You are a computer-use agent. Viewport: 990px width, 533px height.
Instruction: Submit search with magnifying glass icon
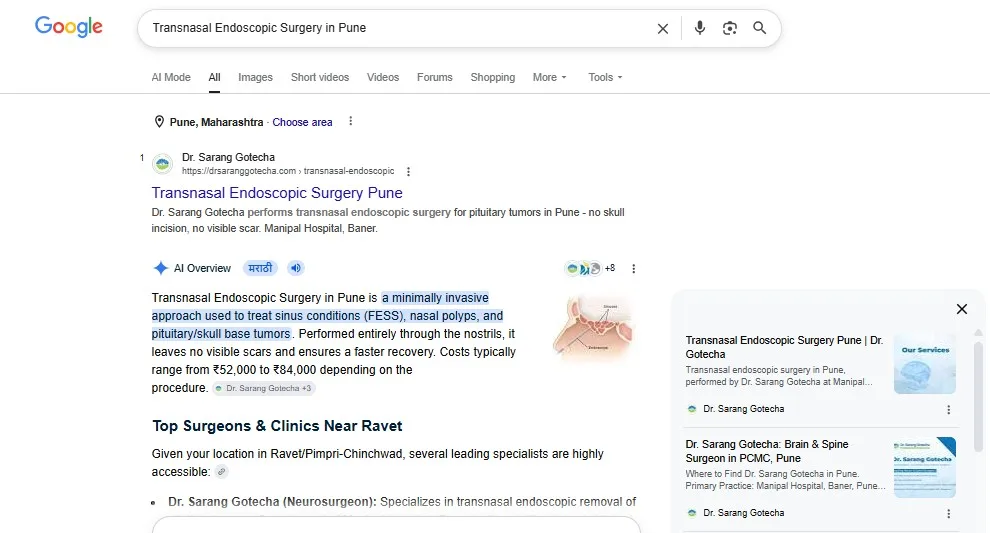[760, 28]
